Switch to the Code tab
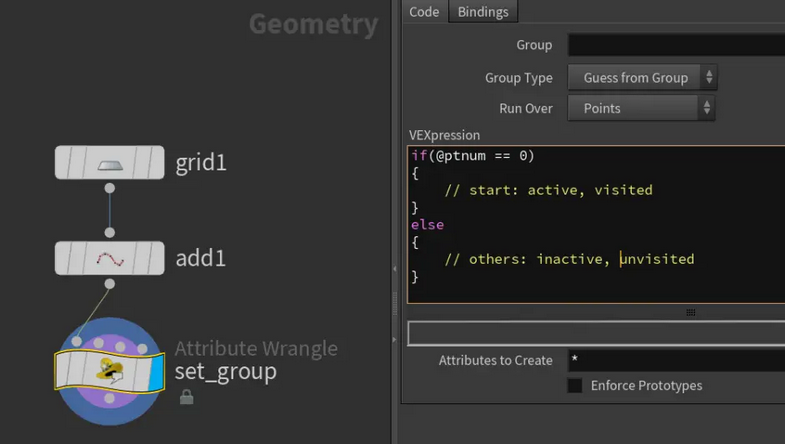Screen dimensions: 785x444 coord(424,12)
